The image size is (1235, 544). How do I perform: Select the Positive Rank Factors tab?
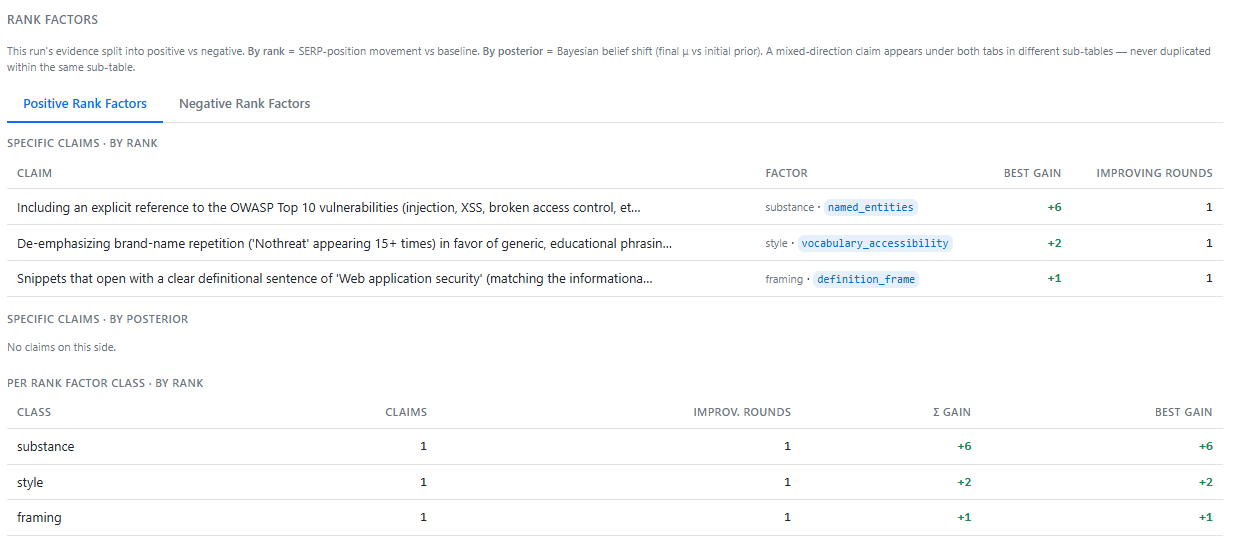tap(85, 103)
